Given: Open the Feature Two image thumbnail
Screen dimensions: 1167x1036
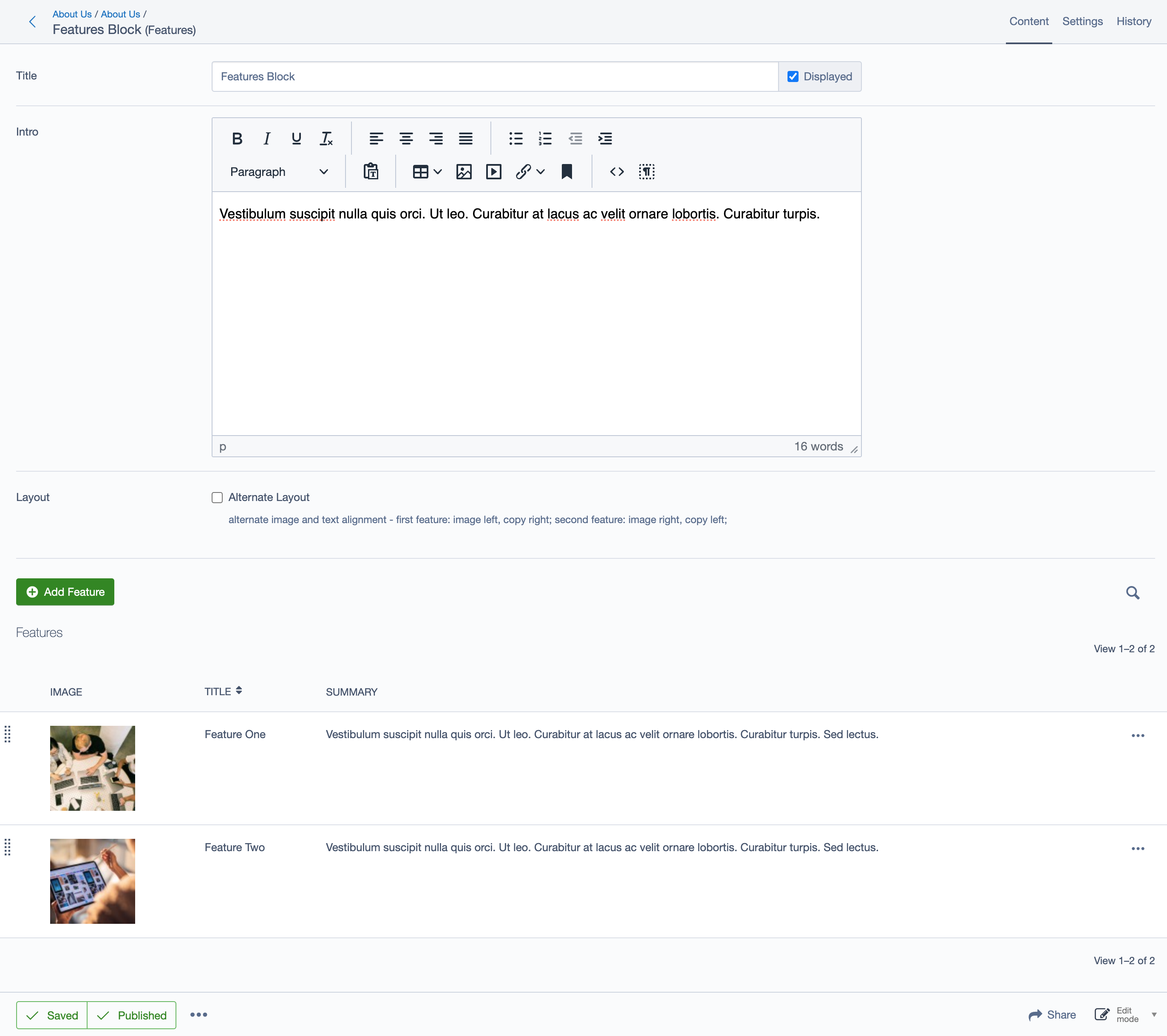Looking at the screenshot, I should (93, 881).
